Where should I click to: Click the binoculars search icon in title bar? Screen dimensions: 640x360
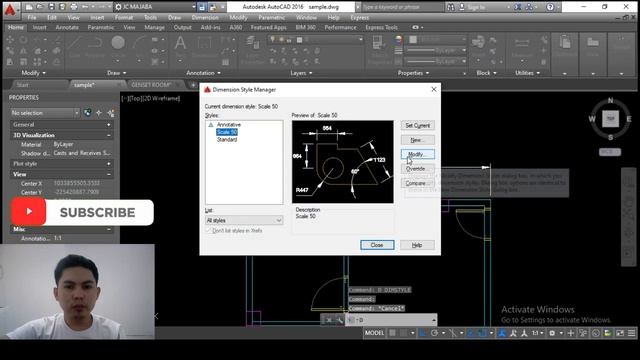(x=451, y=7)
